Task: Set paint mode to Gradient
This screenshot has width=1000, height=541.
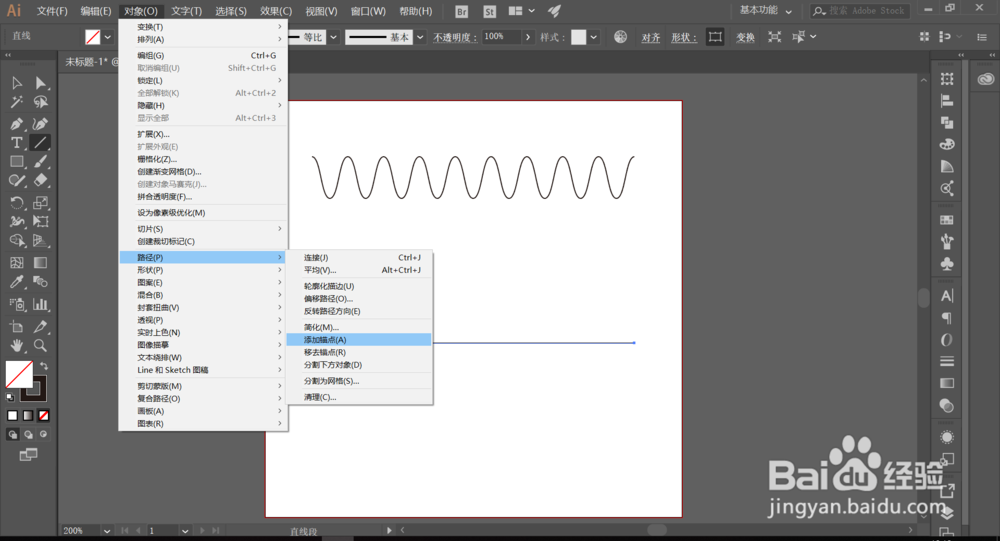Action: pos(28,415)
